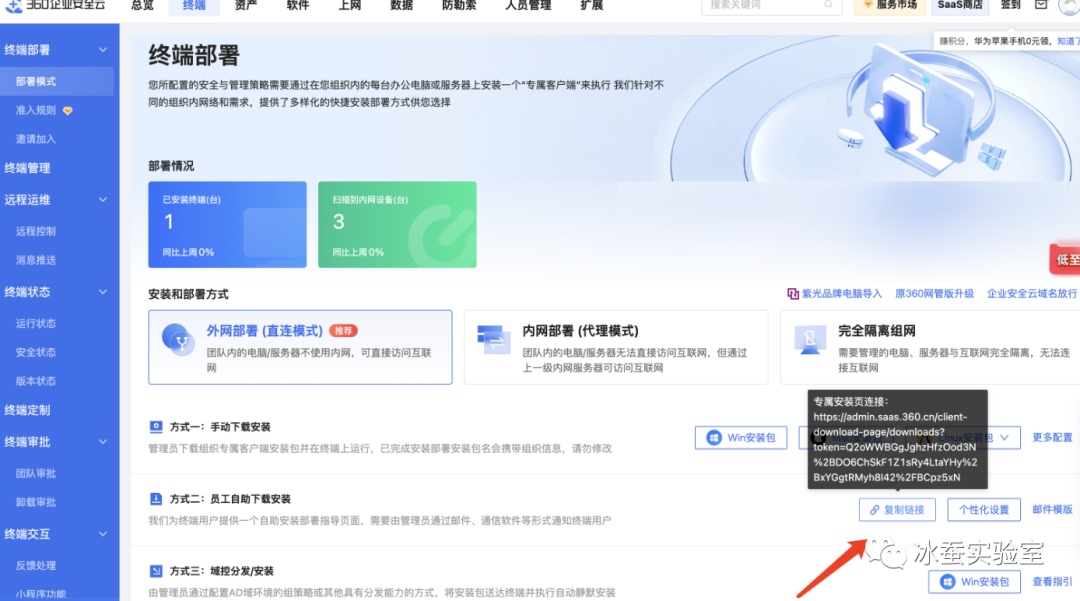Click the chain link icon in 复制链接
Screen dimensions: 1080x601
point(874,509)
